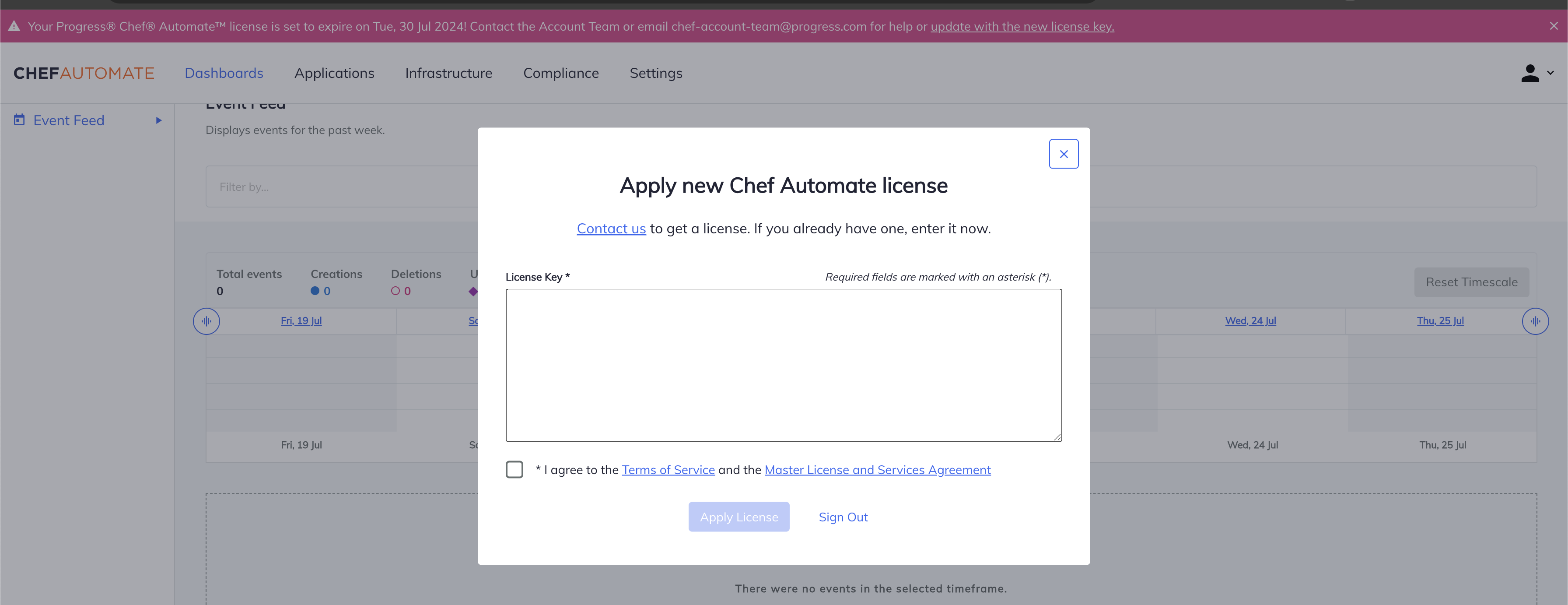Click the blue Creations legend marker
The image size is (1568, 605).
[x=316, y=291]
